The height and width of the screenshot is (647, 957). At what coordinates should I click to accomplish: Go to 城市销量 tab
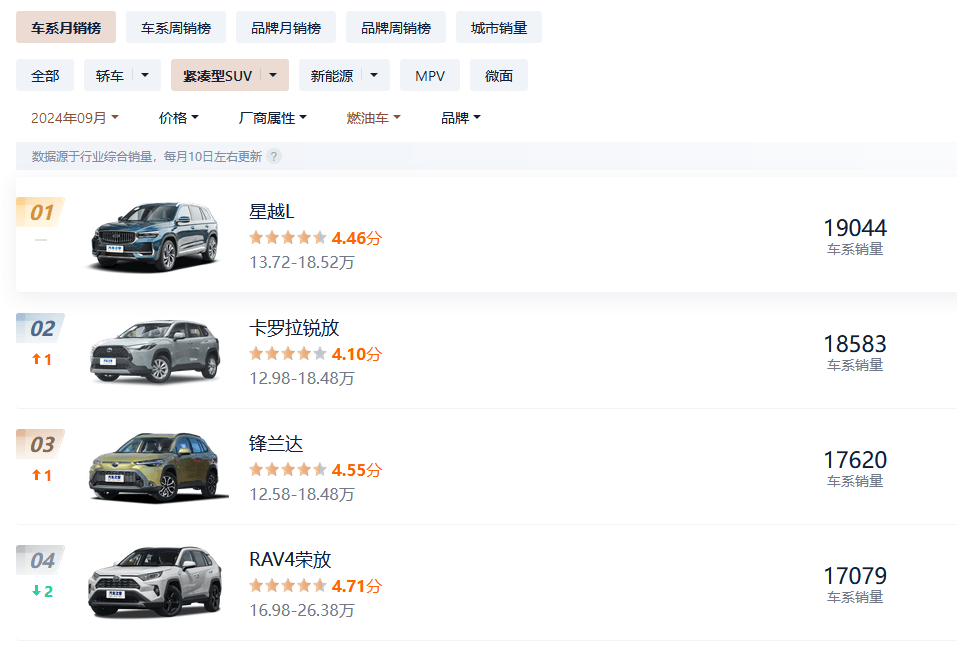coord(499,27)
